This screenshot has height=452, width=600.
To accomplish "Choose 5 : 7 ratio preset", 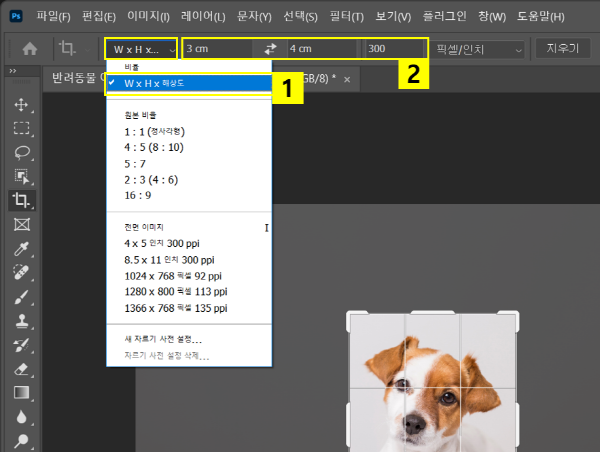I will [x=189, y=164].
